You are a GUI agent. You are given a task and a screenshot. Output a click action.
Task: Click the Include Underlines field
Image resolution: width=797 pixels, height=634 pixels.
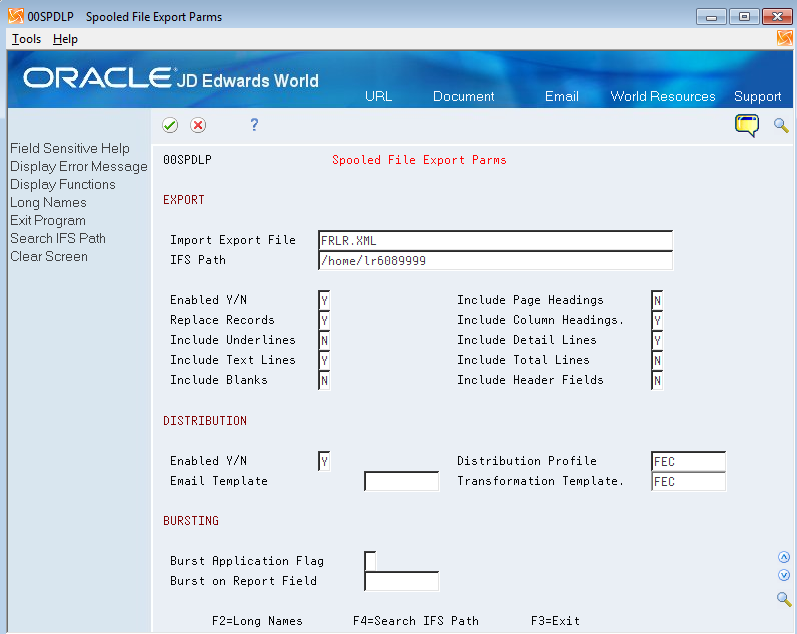(324, 340)
